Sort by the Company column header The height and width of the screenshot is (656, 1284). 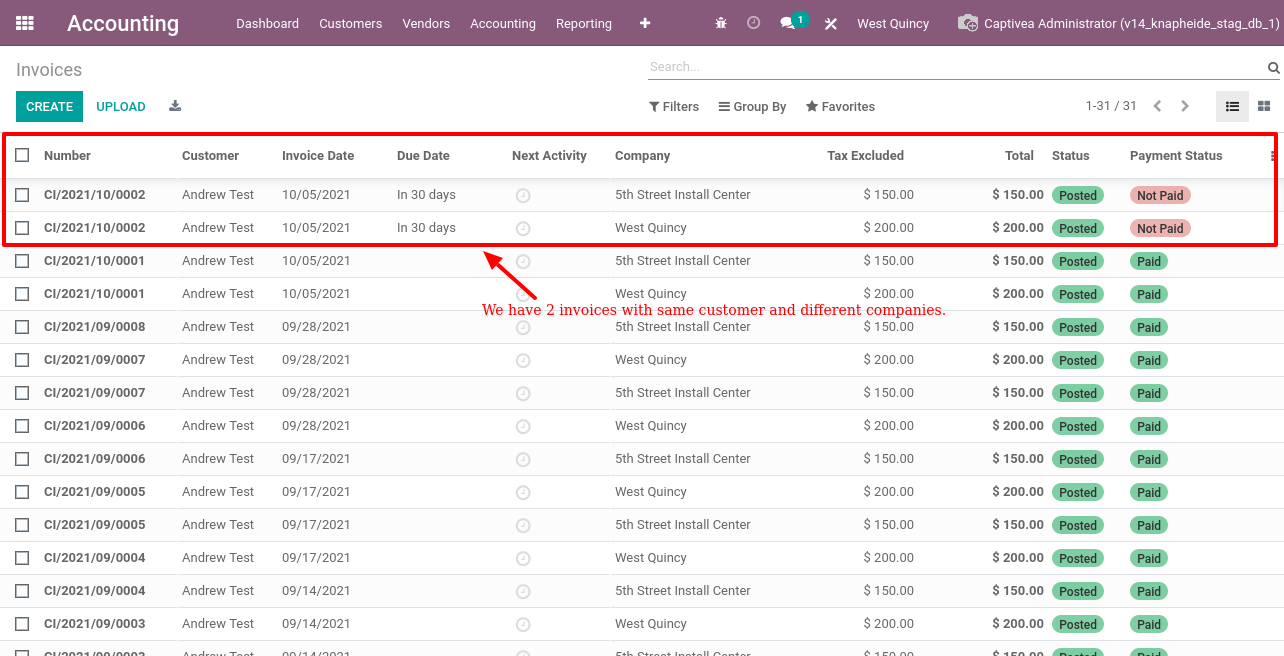pyautogui.click(x=642, y=156)
